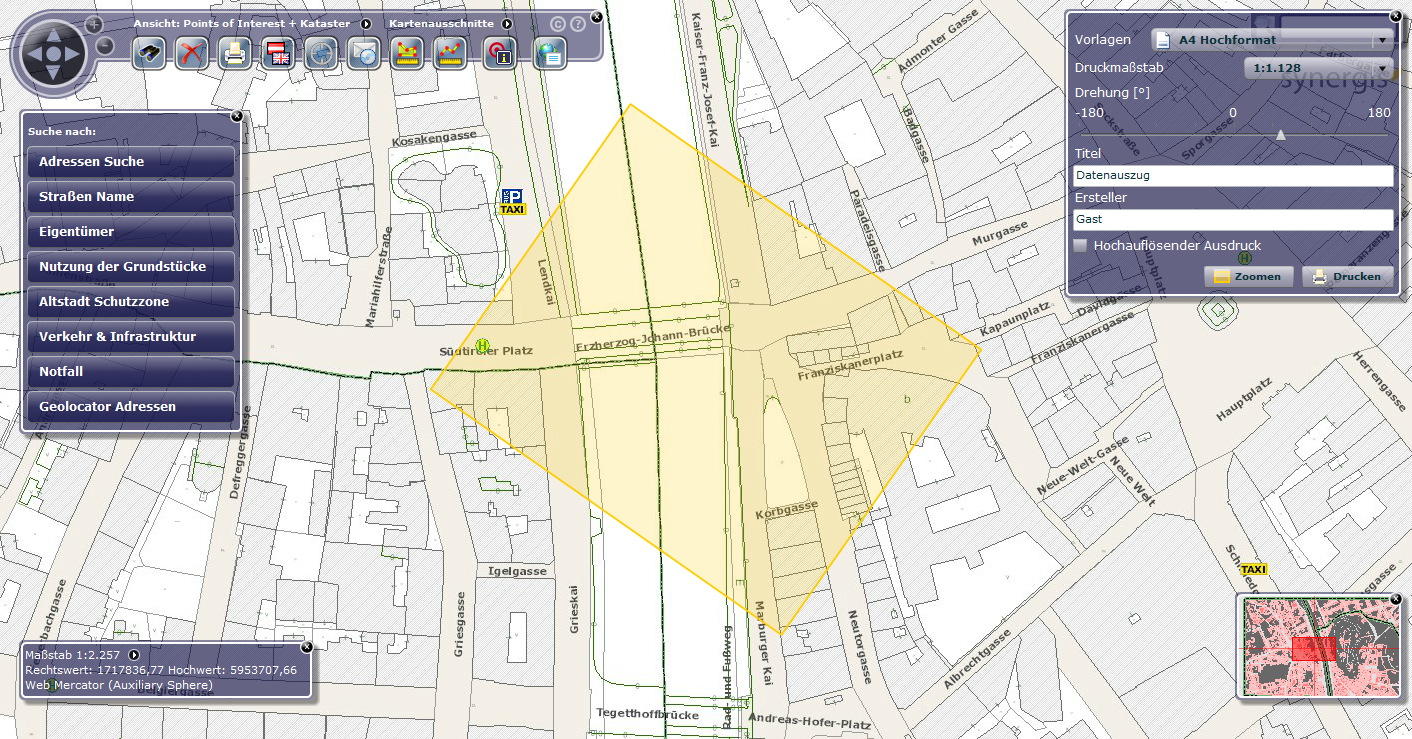This screenshot has width=1412, height=739.
Task: Expand the Ansicht view selector arrow
Action: [366, 23]
